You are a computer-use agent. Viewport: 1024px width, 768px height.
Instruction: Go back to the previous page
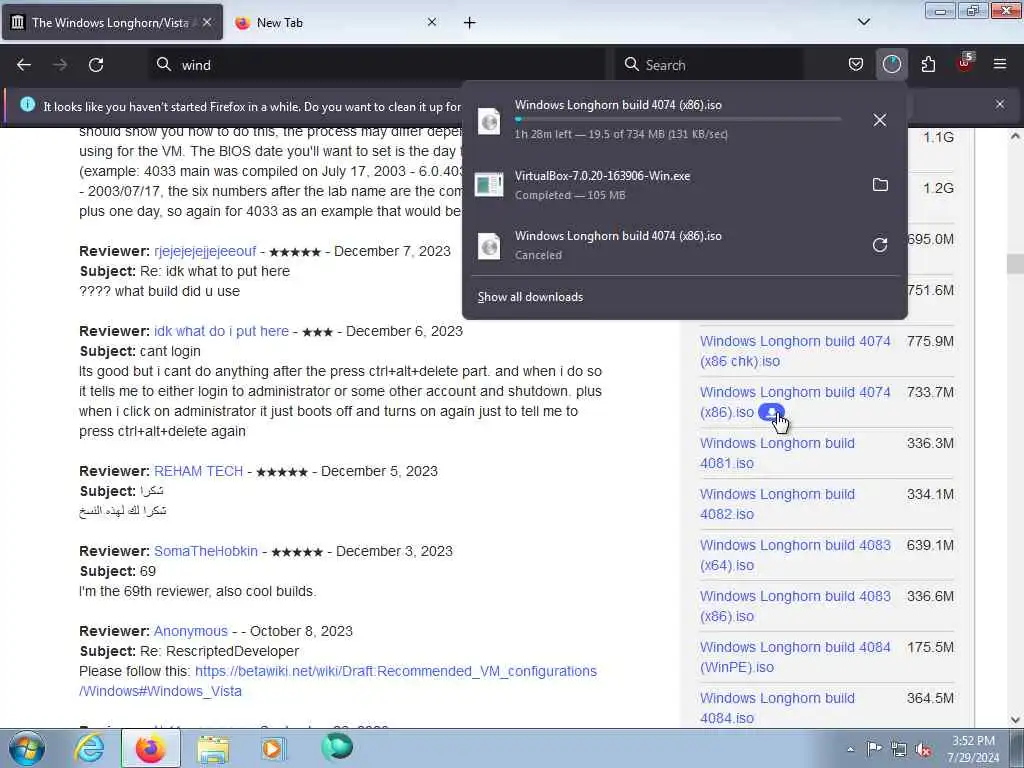[24, 65]
